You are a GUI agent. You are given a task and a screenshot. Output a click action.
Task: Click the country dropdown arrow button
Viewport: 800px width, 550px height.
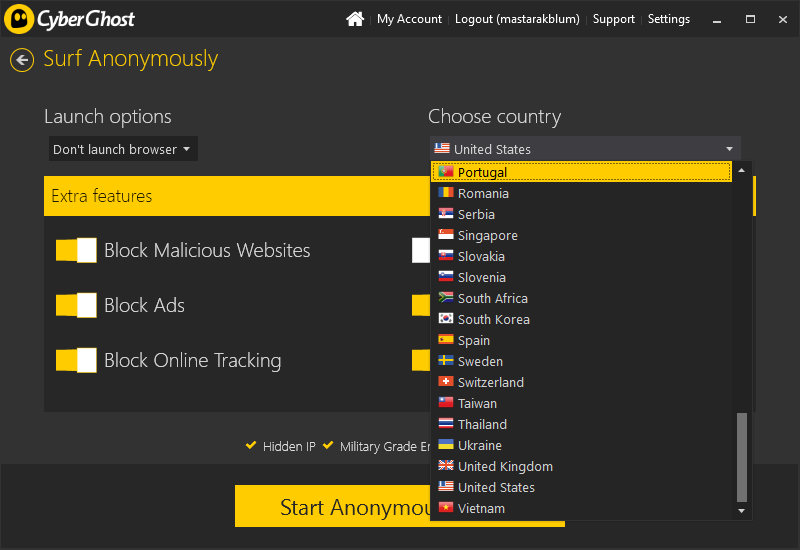point(729,149)
